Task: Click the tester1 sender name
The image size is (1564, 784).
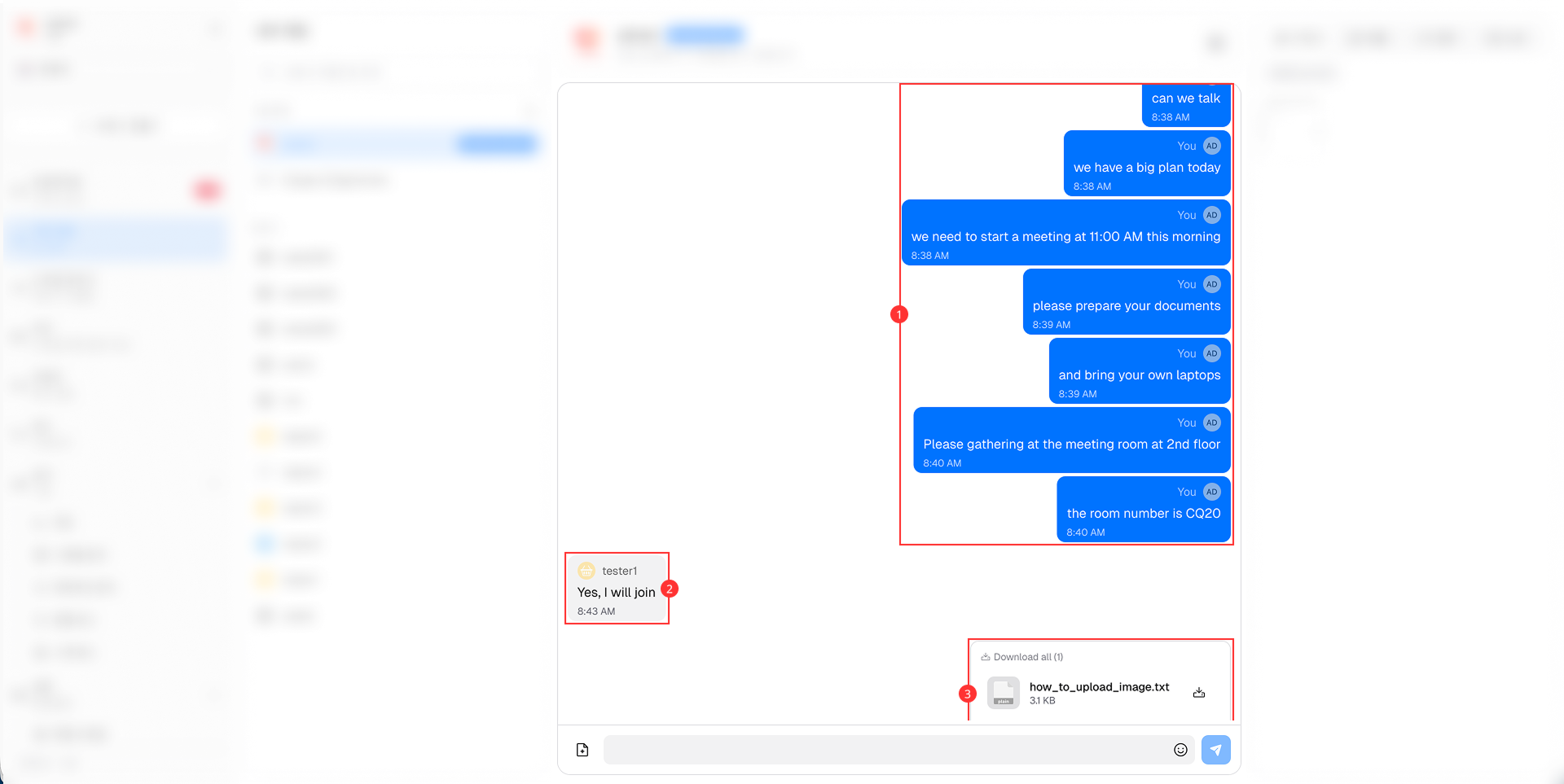Action: tap(620, 571)
